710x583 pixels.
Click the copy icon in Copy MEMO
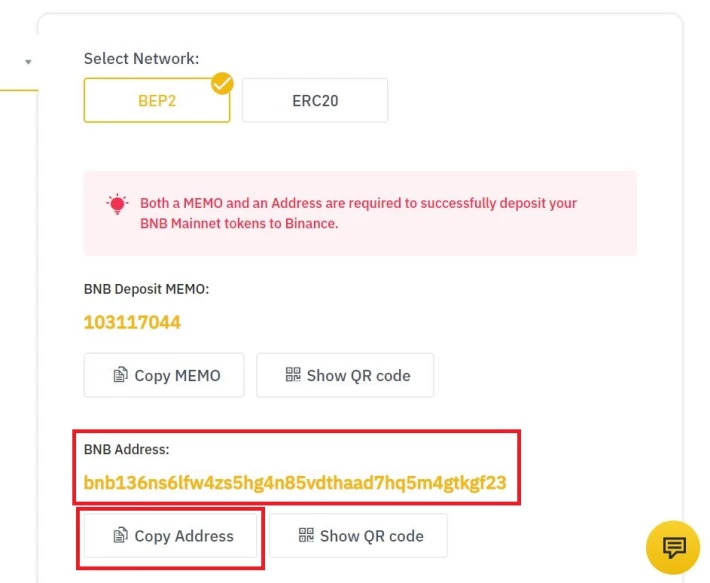click(120, 375)
